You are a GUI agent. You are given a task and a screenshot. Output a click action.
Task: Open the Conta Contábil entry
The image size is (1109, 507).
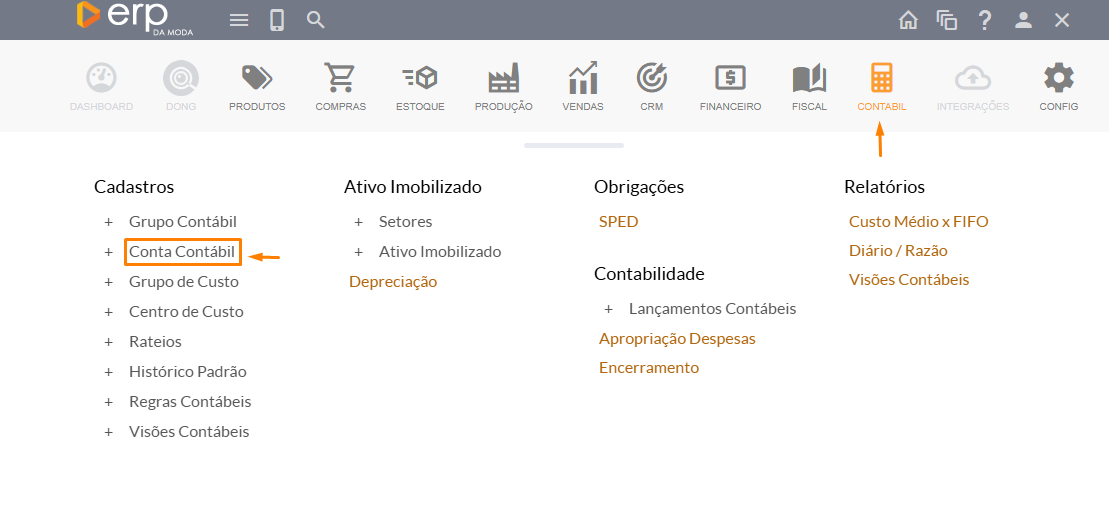tap(182, 252)
